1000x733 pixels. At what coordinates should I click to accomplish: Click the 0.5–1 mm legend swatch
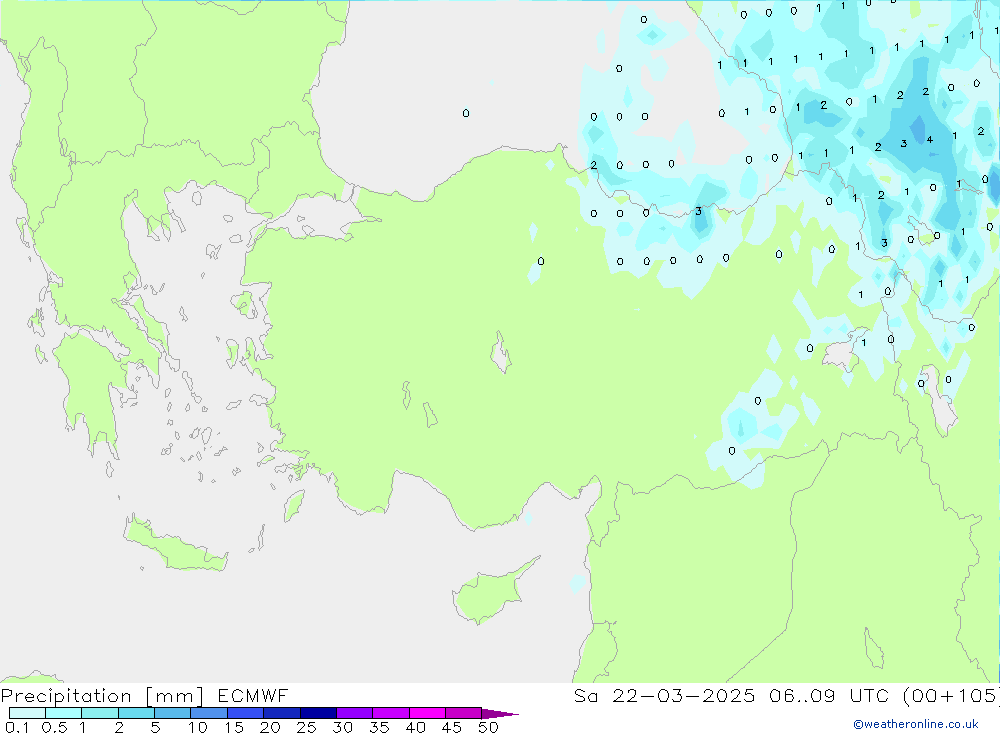(64, 713)
